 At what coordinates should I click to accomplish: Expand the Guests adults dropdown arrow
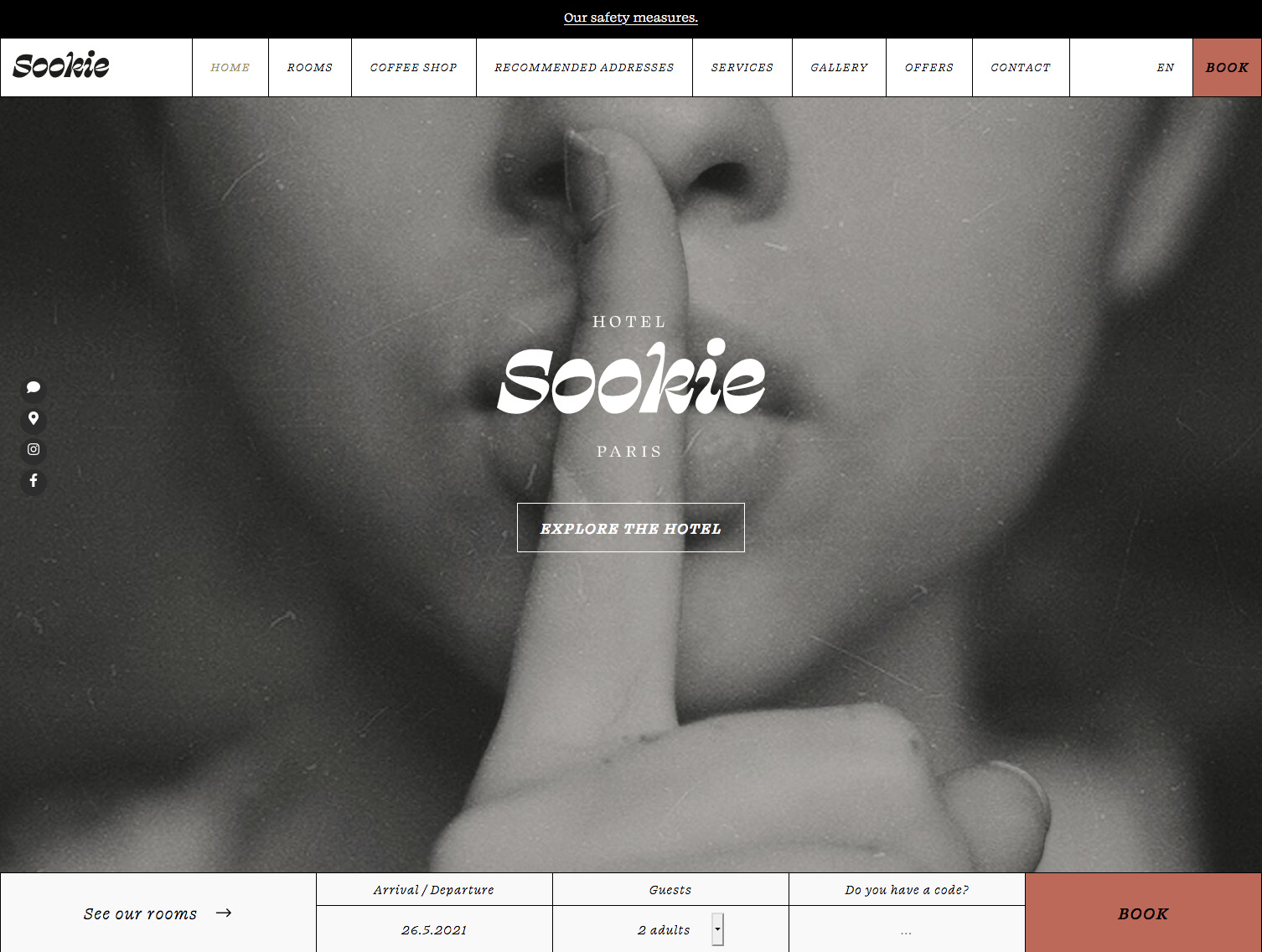[x=717, y=929]
